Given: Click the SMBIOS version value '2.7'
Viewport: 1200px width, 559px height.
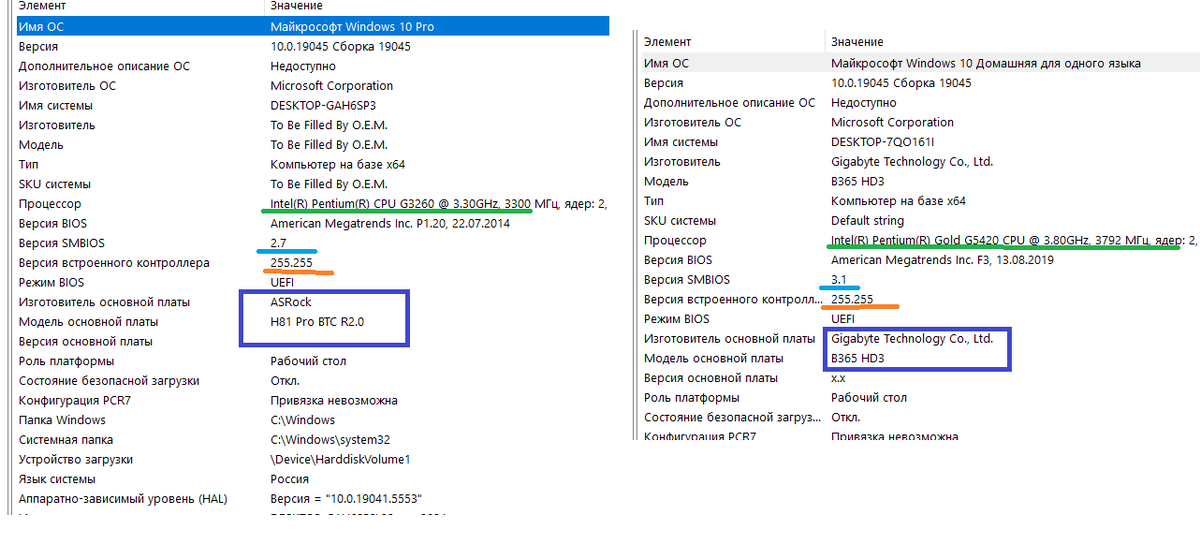Looking at the screenshot, I should pyautogui.click(x=279, y=243).
